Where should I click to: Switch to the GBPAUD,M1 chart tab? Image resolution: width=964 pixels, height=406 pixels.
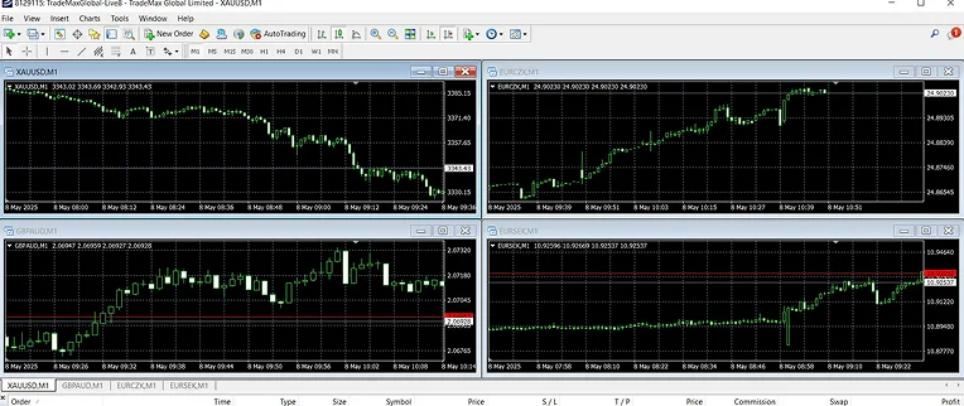coord(82,385)
